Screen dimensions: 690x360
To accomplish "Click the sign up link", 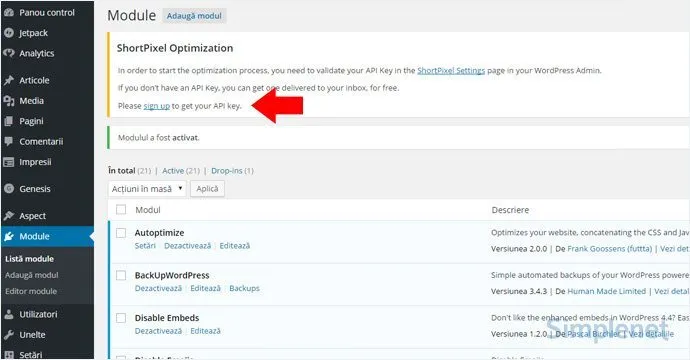I will 157,106.
